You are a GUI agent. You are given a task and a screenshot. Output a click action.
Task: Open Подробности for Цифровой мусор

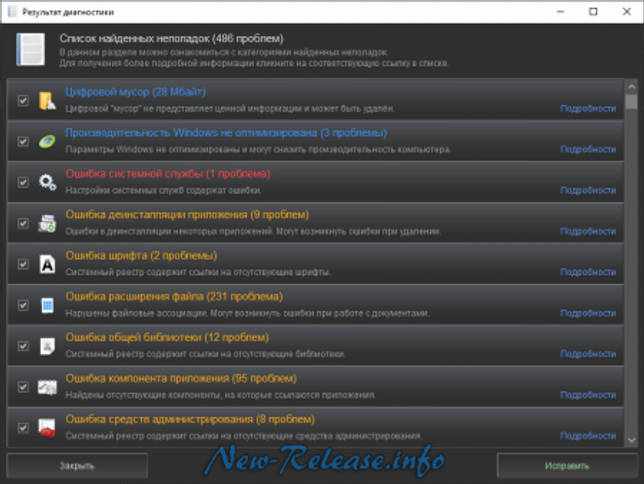point(588,108)
